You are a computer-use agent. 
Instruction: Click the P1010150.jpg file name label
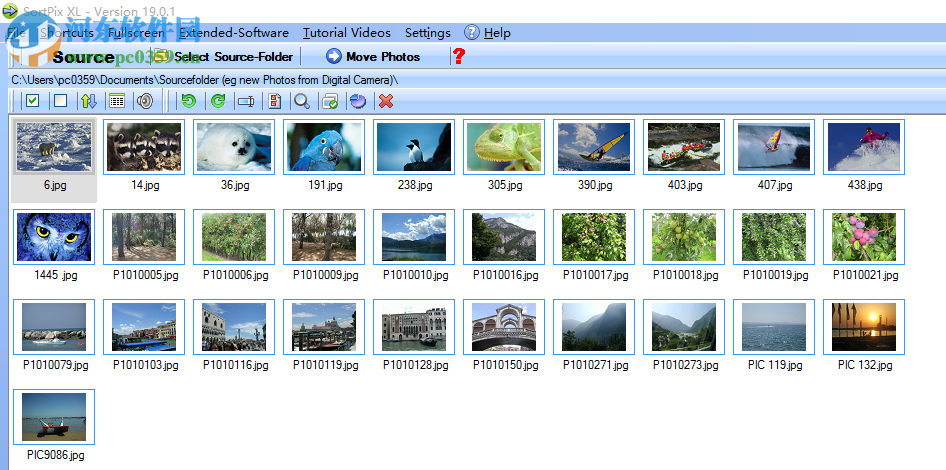point(506,365)
